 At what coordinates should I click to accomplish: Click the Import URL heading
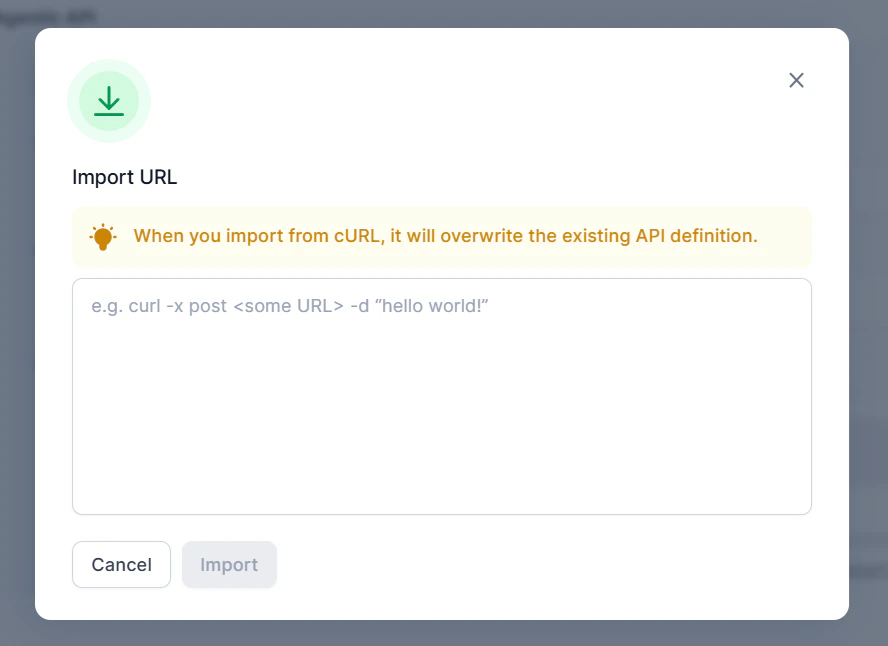point(123,177)
